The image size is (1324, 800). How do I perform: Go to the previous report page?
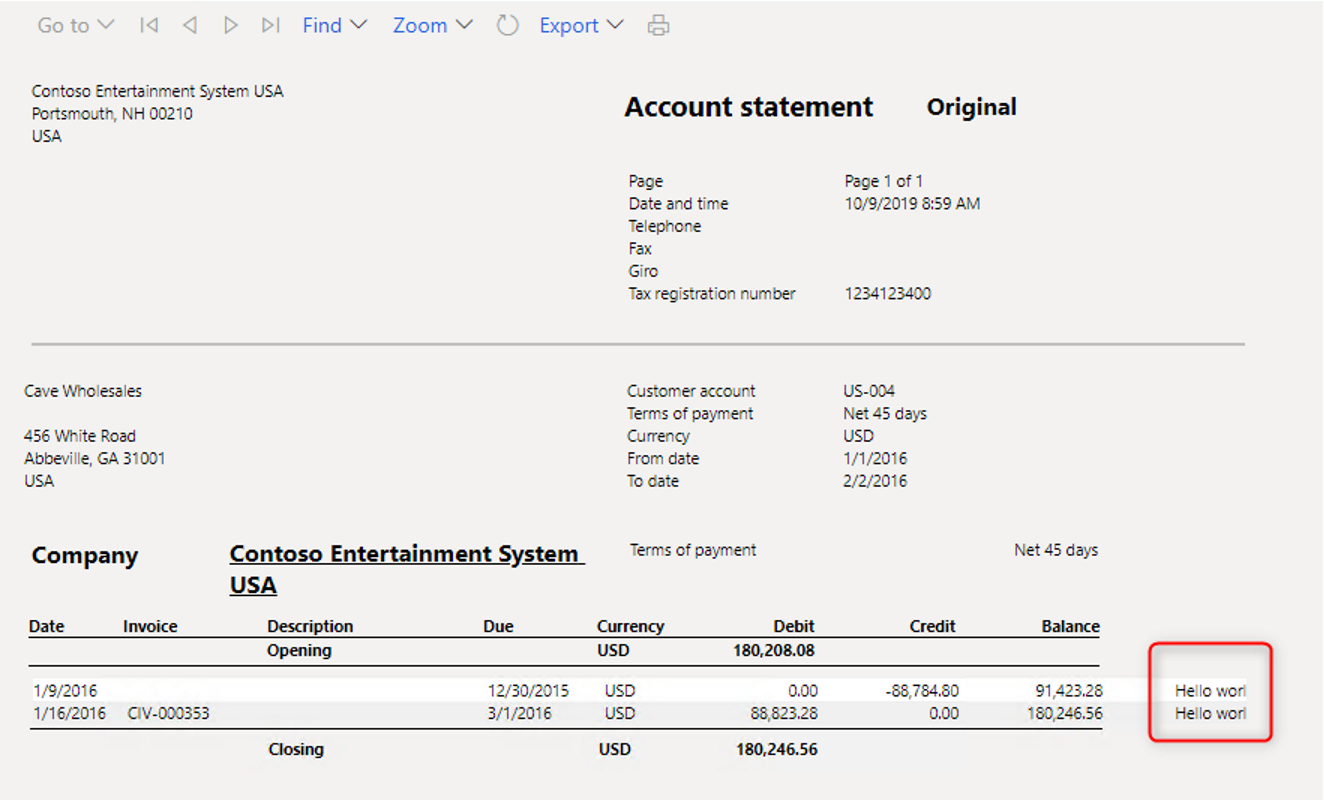[189, 25]
